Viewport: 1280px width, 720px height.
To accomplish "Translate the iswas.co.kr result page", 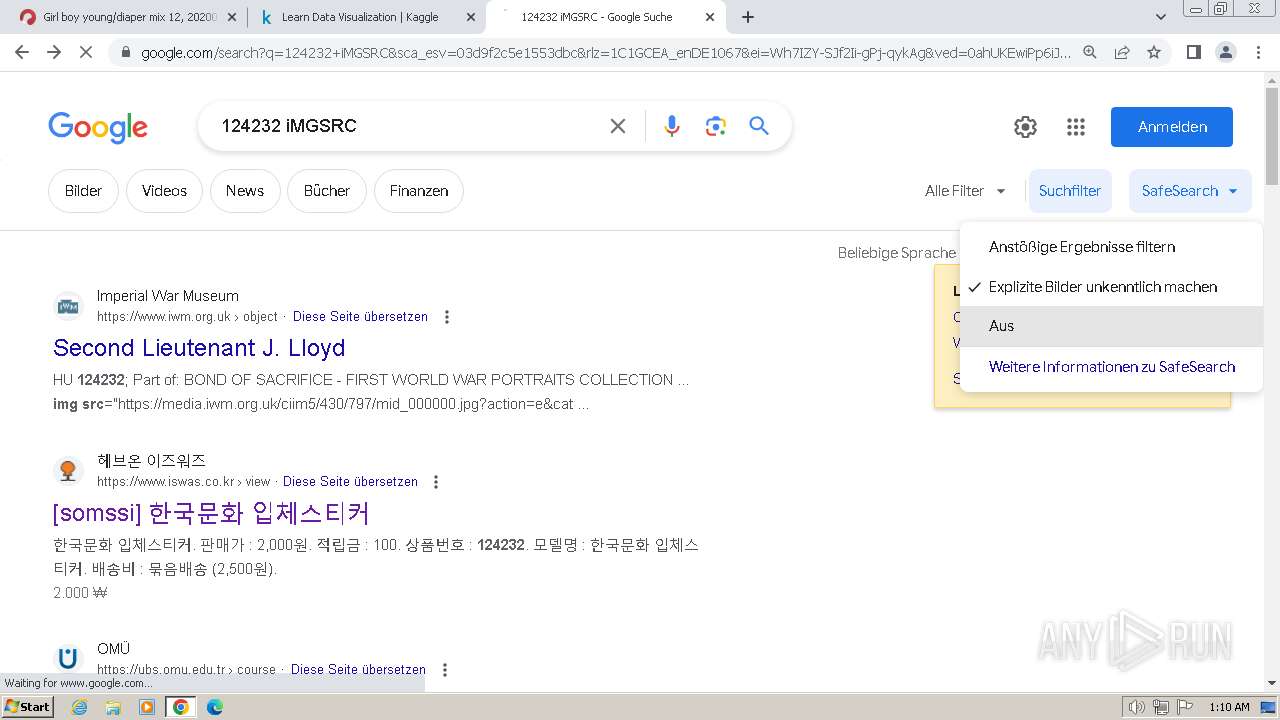I will pyautogui.click(x=350, y=482).
